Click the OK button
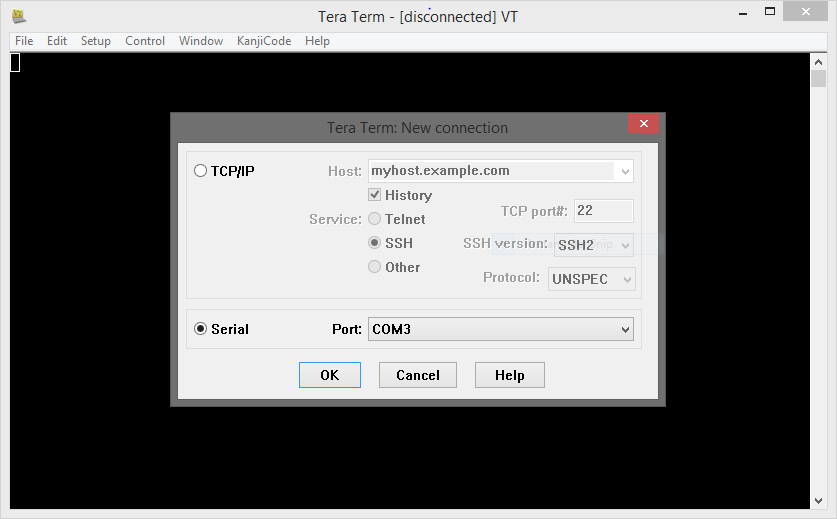Viewport: 837px width, 519px height. pos(329,375)
